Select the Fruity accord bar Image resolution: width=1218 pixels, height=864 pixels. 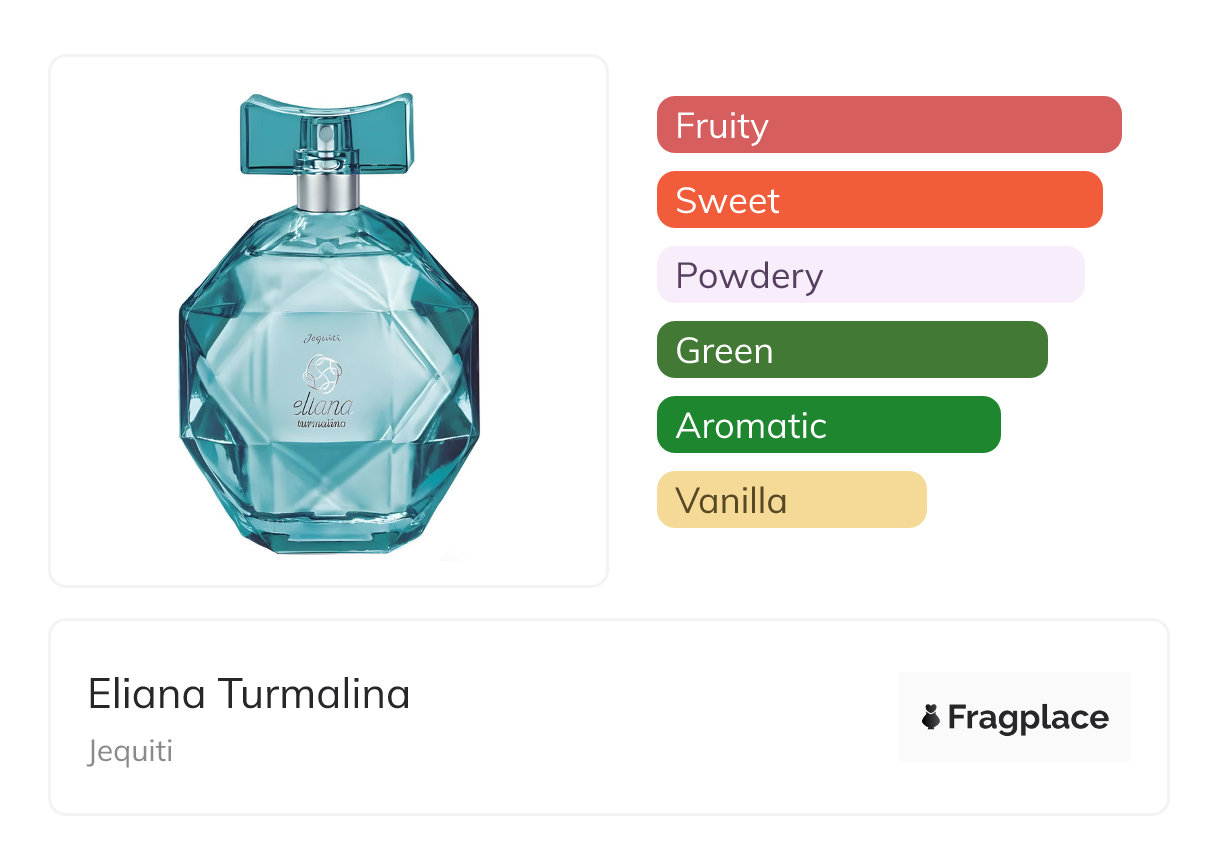point(889,125)
